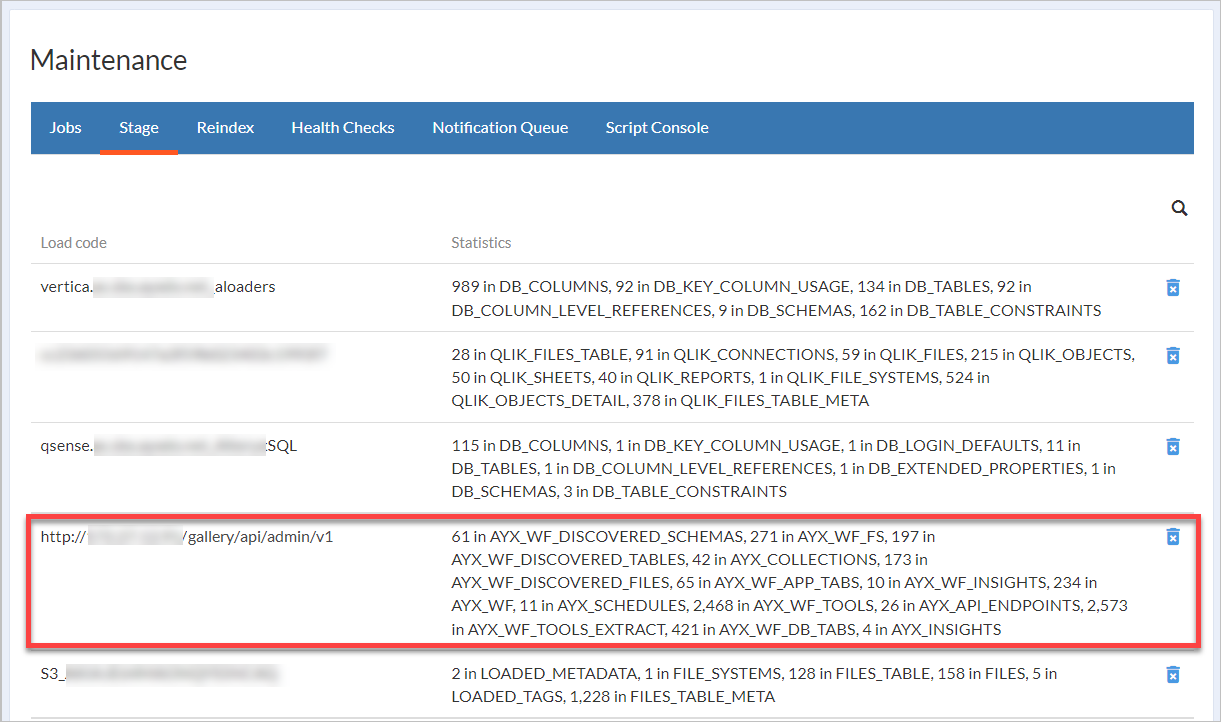This screenshot has width=1221, height=722.
Task: Delete the S3 stage entry
Action: (1173, 675)
